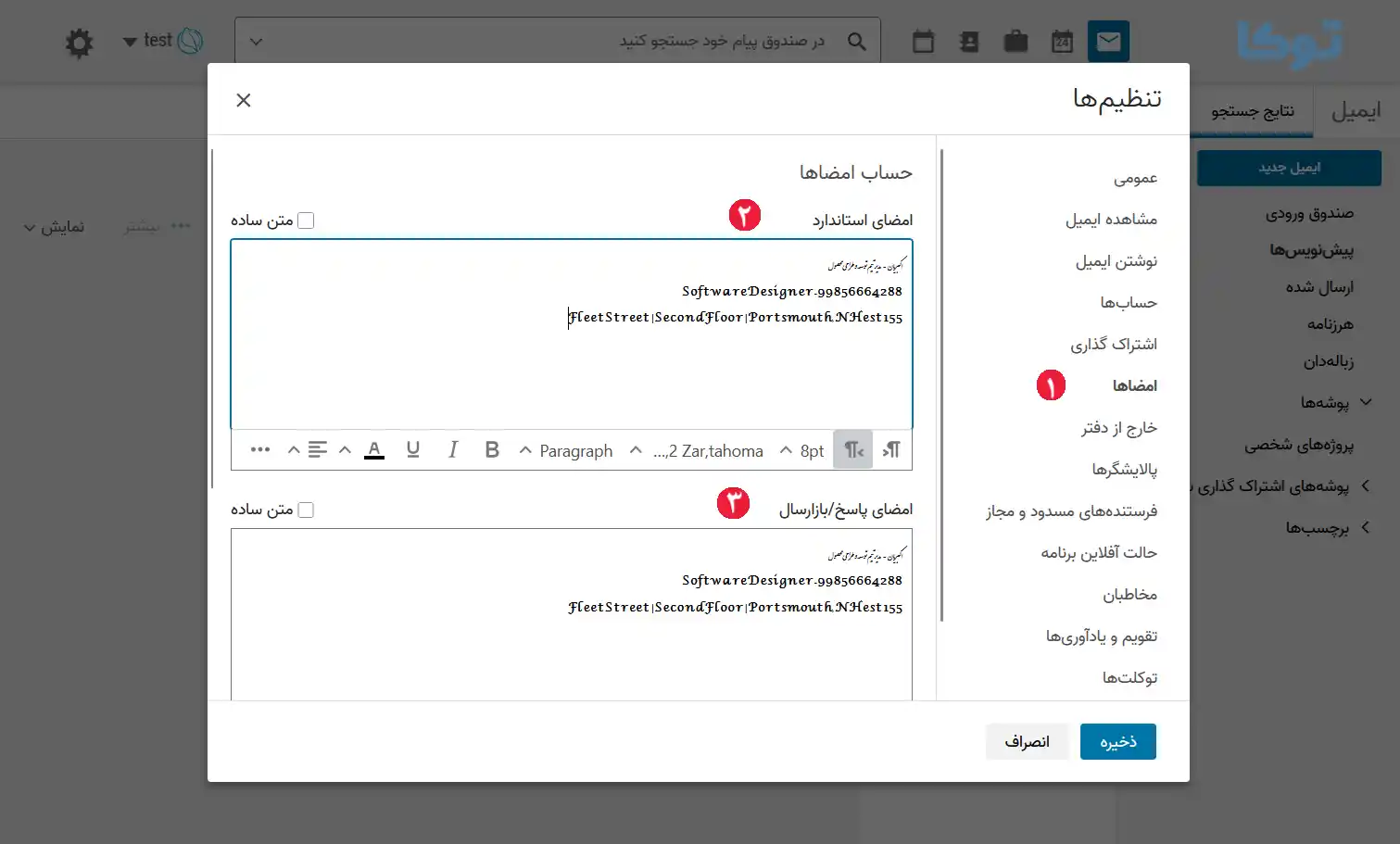Select حالت آفلاین برنامه section
The height and width of the screenshot is (844, 1400).
pos(1098,553)
